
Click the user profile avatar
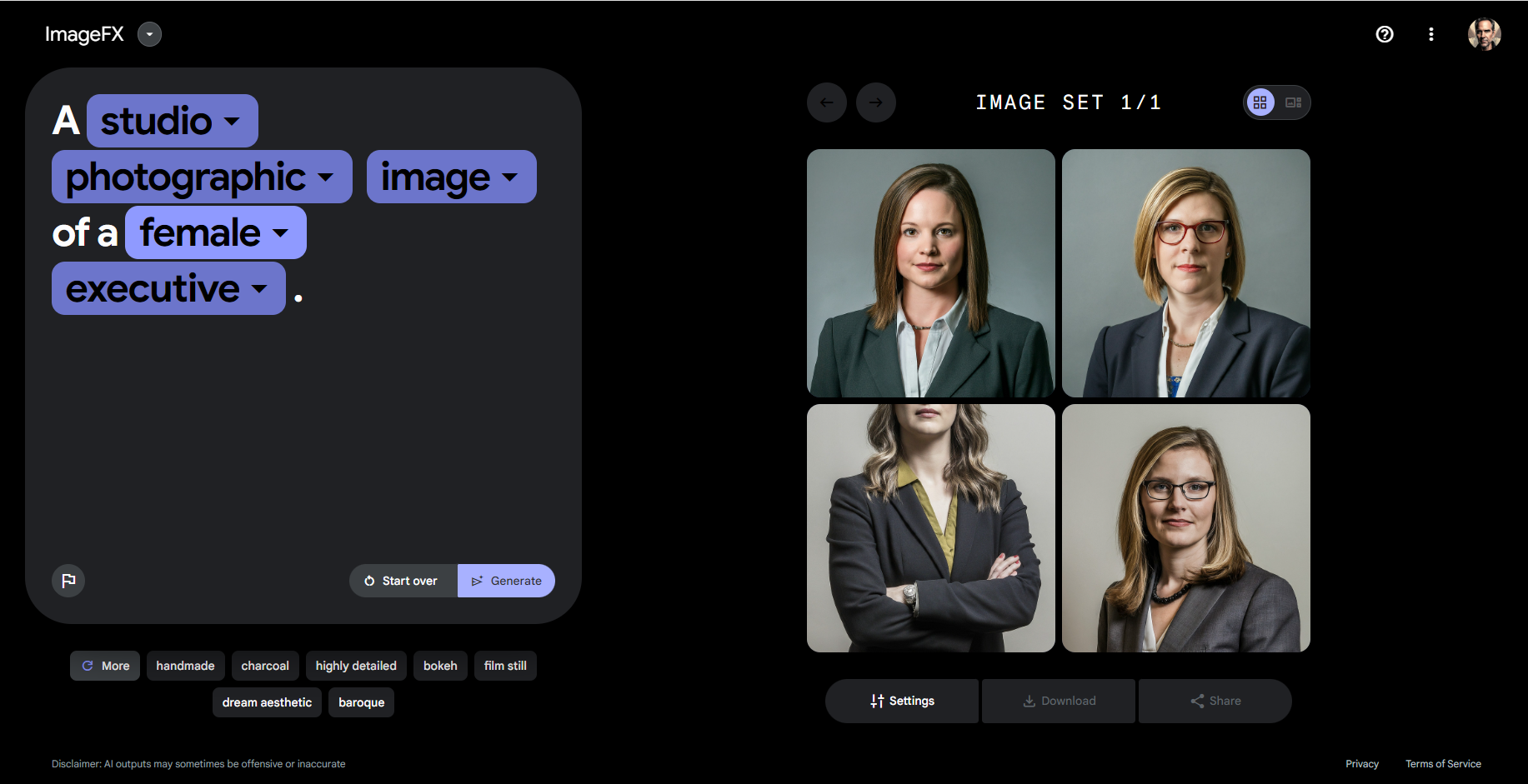point(1484,34)
